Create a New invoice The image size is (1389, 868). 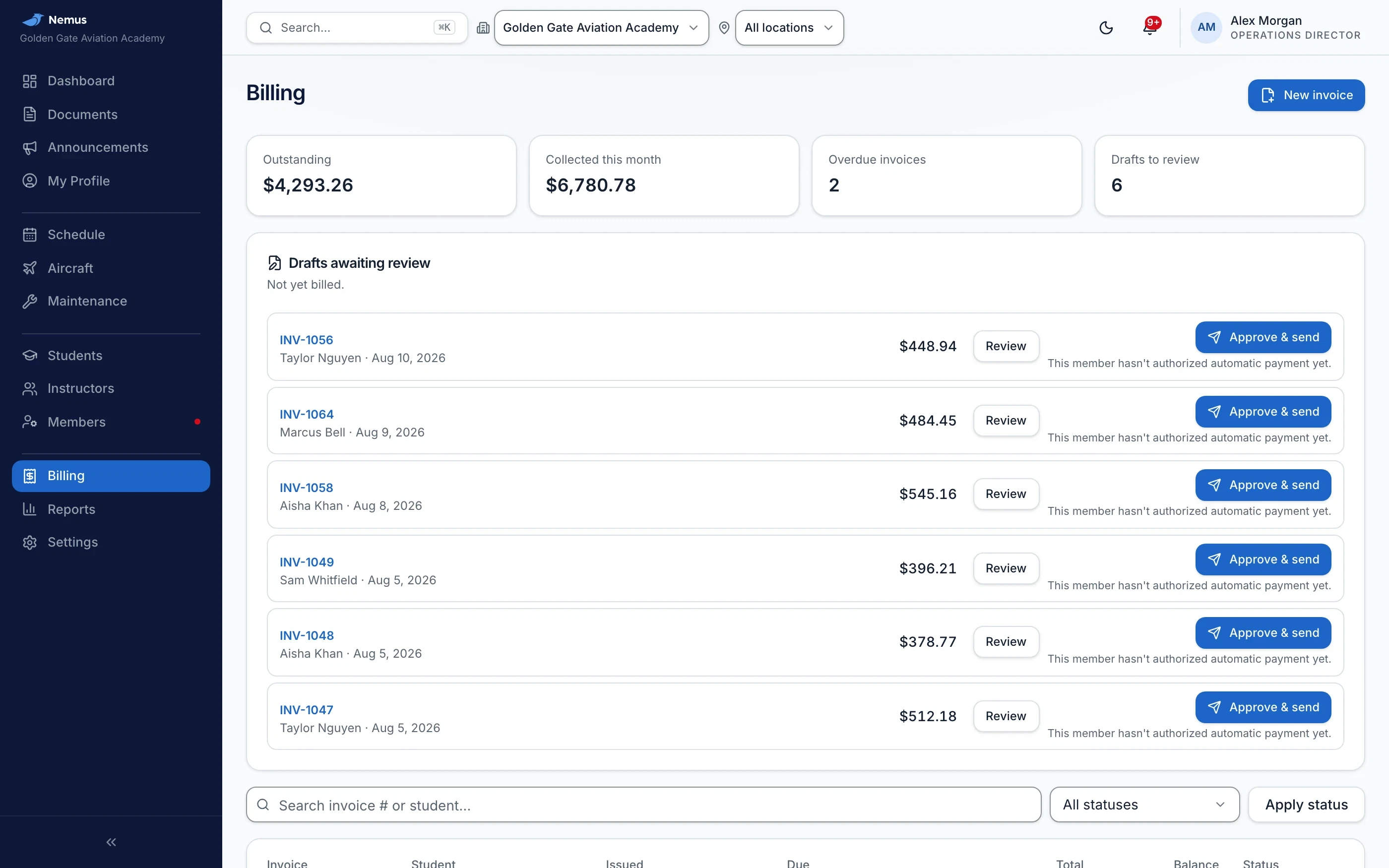click(1306, 95)
